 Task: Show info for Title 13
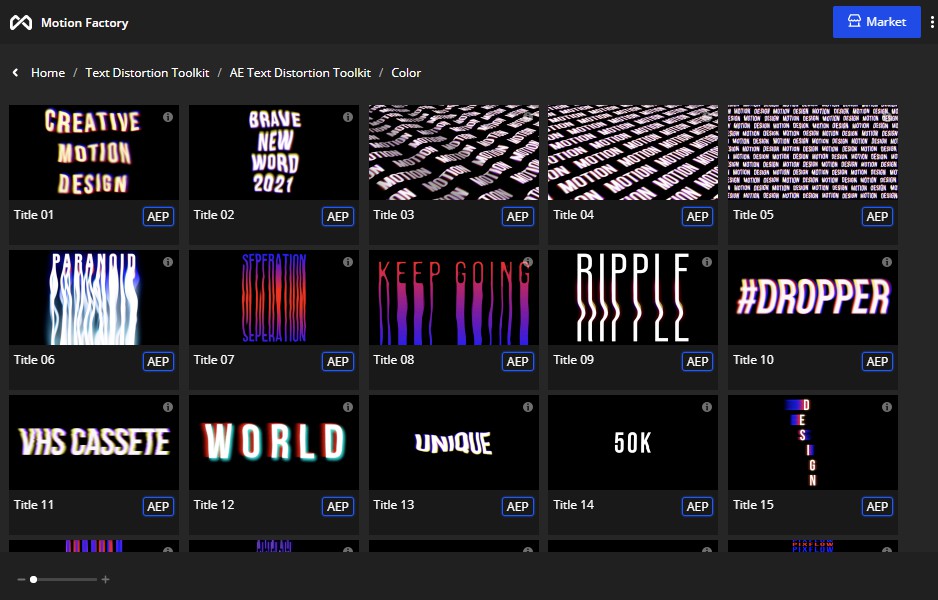(x=528, y=407)
